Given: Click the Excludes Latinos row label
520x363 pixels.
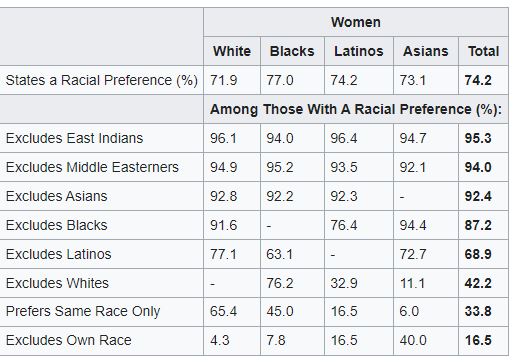Looking at the screenshot, I should tap(58, 254).
